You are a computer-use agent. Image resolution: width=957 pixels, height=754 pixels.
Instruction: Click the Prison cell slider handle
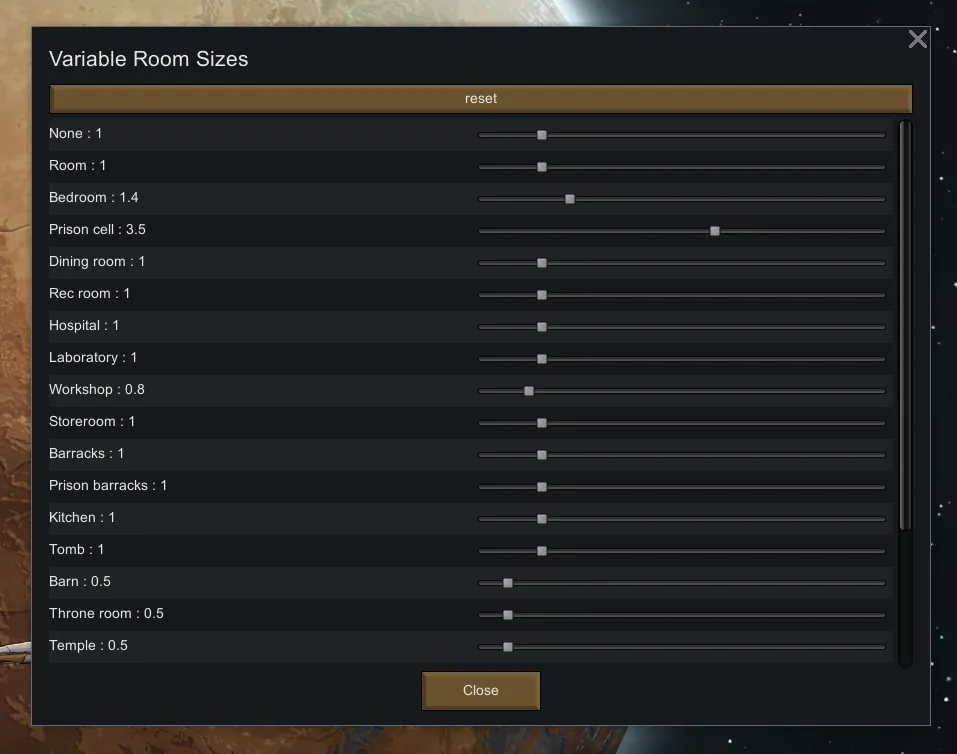click(x=715, y=231)
